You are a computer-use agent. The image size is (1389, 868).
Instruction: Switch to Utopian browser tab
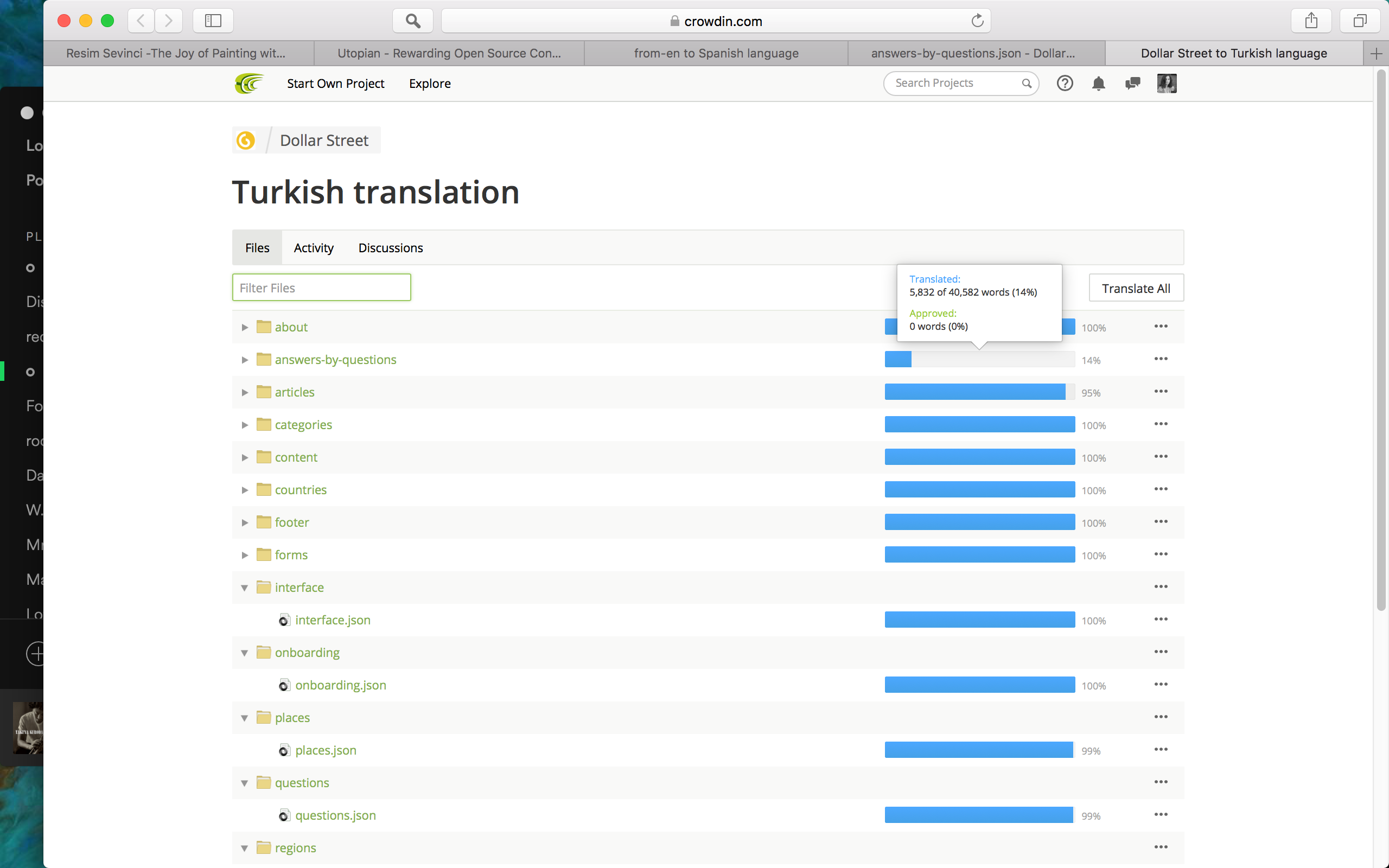449,53
